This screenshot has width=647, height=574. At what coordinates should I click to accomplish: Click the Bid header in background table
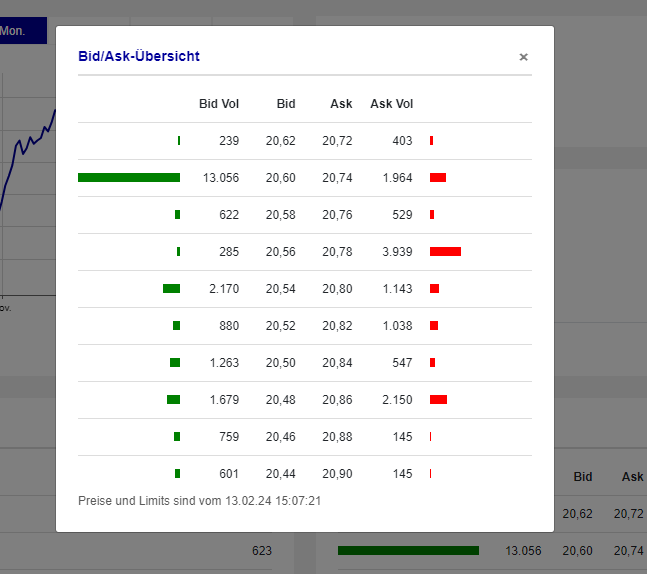pyautogui.click(x=583, y=477)
